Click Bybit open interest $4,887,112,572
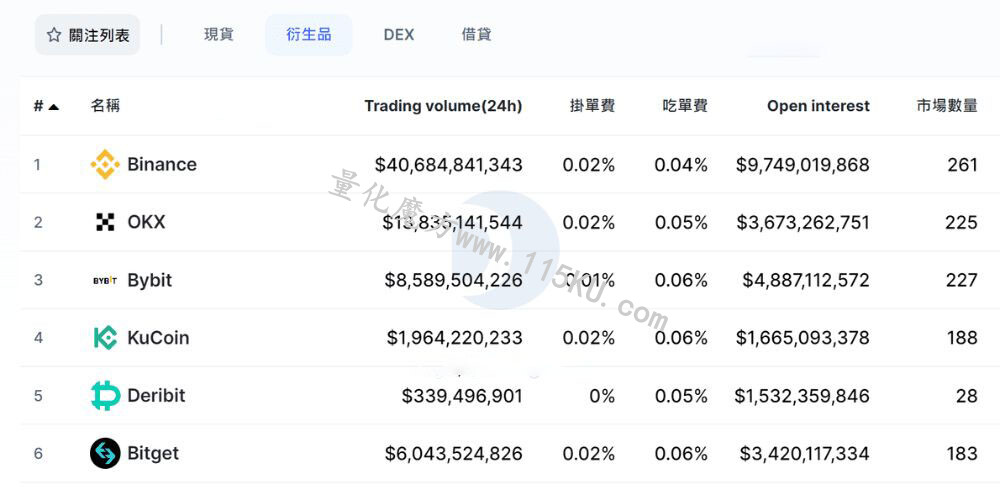Screen dimensions: 1000x500 pos(806,281)
